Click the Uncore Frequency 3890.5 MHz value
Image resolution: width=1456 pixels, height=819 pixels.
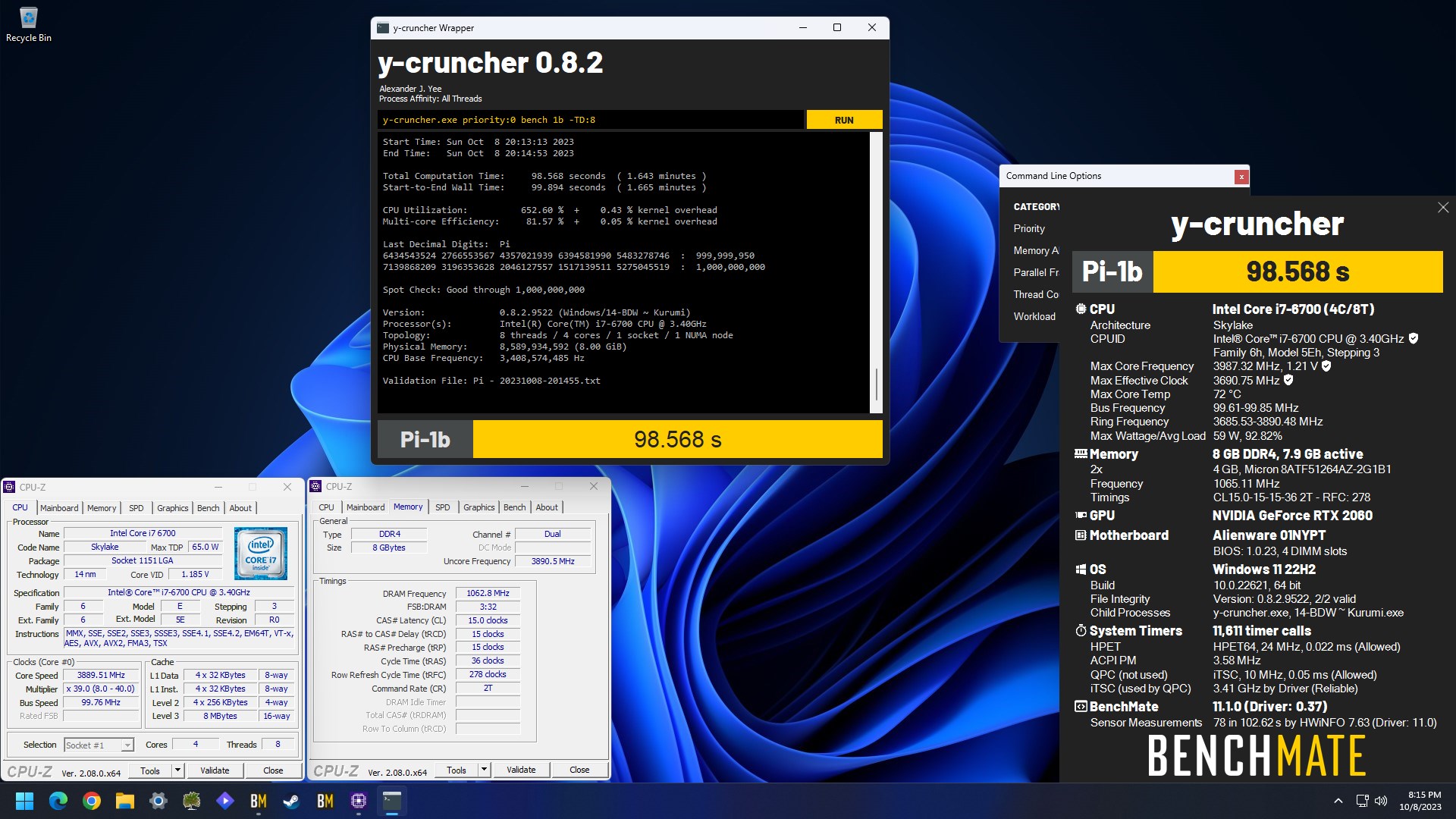click(553, 562)
